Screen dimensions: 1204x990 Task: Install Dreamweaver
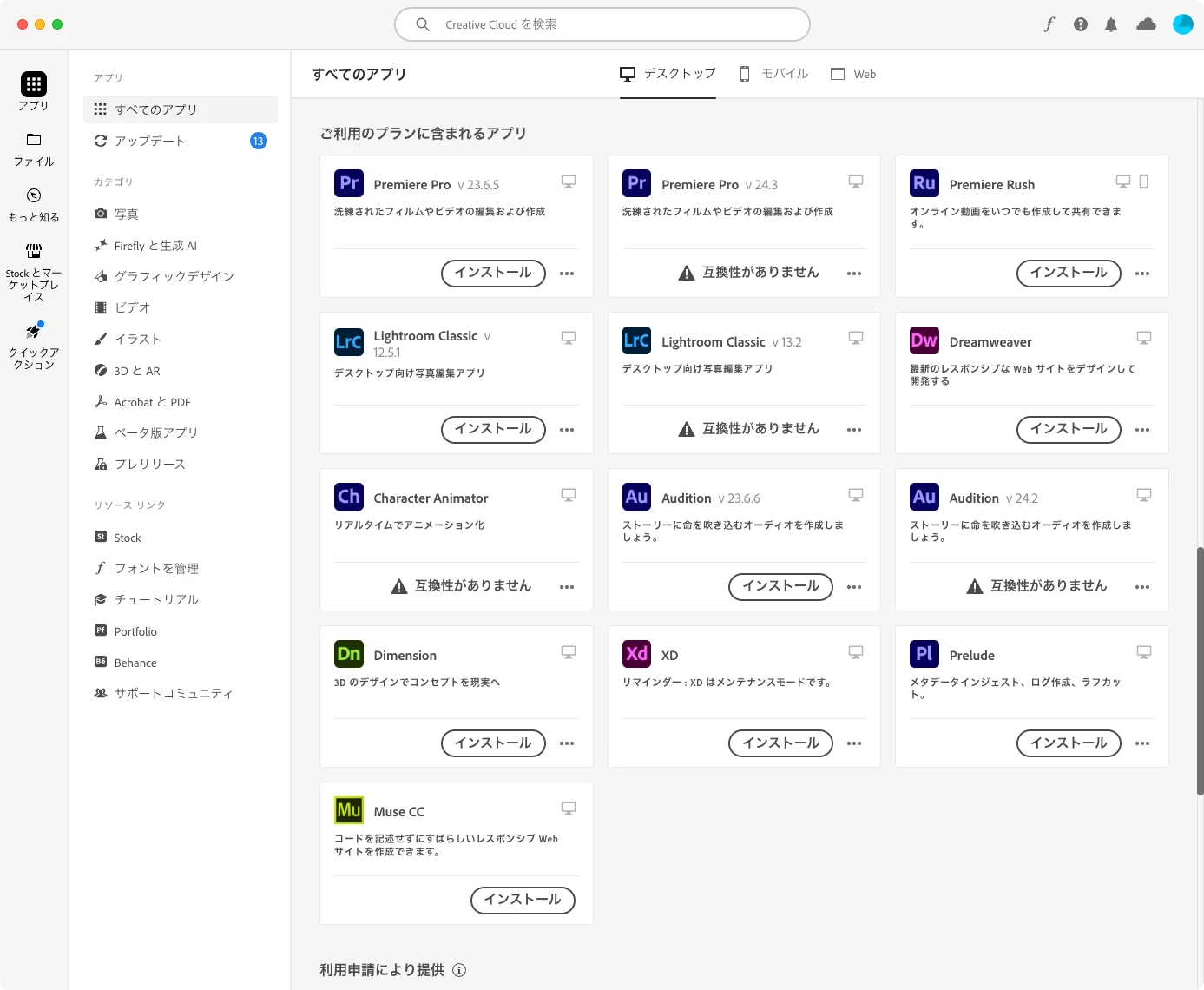(1069, 429)
